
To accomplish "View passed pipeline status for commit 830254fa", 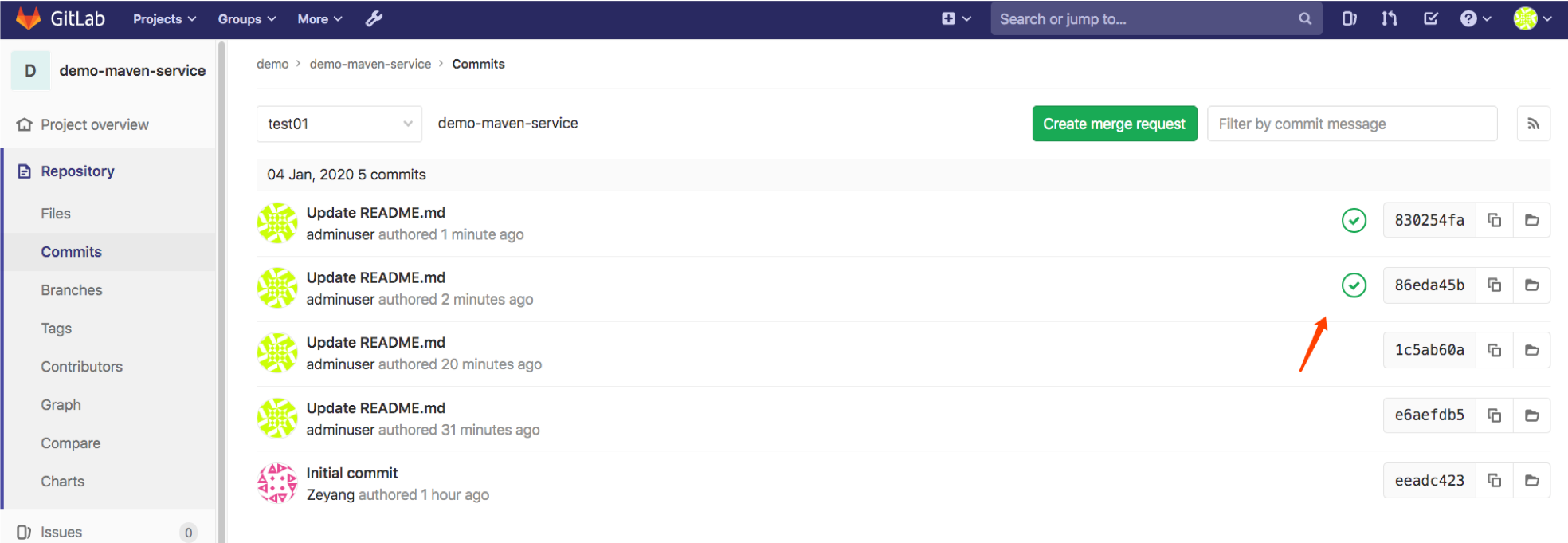I will 1354,220.
